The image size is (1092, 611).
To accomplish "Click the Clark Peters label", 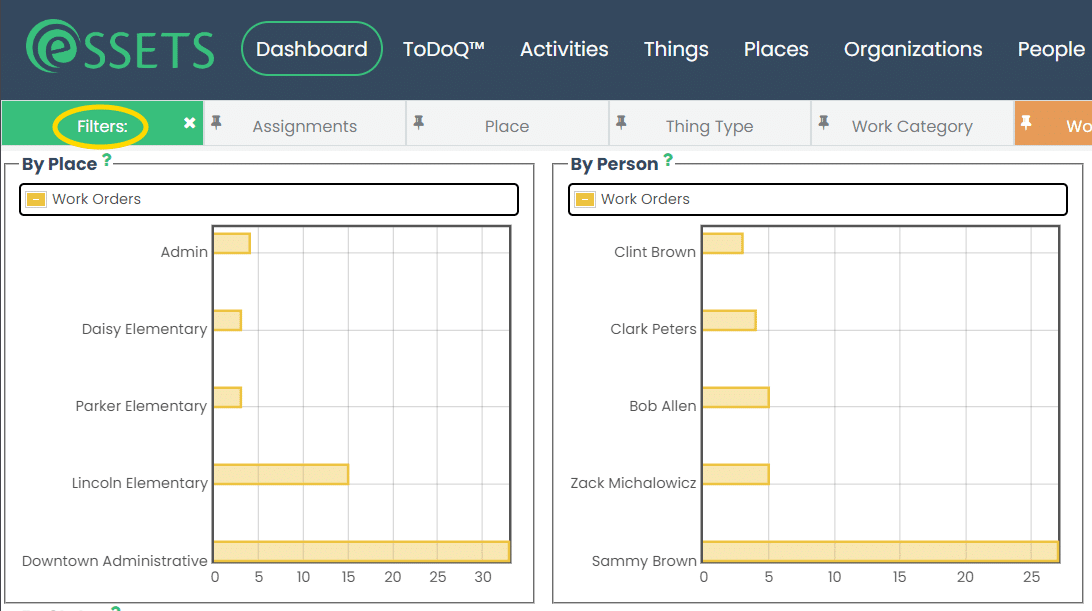I will coord(653,329).
